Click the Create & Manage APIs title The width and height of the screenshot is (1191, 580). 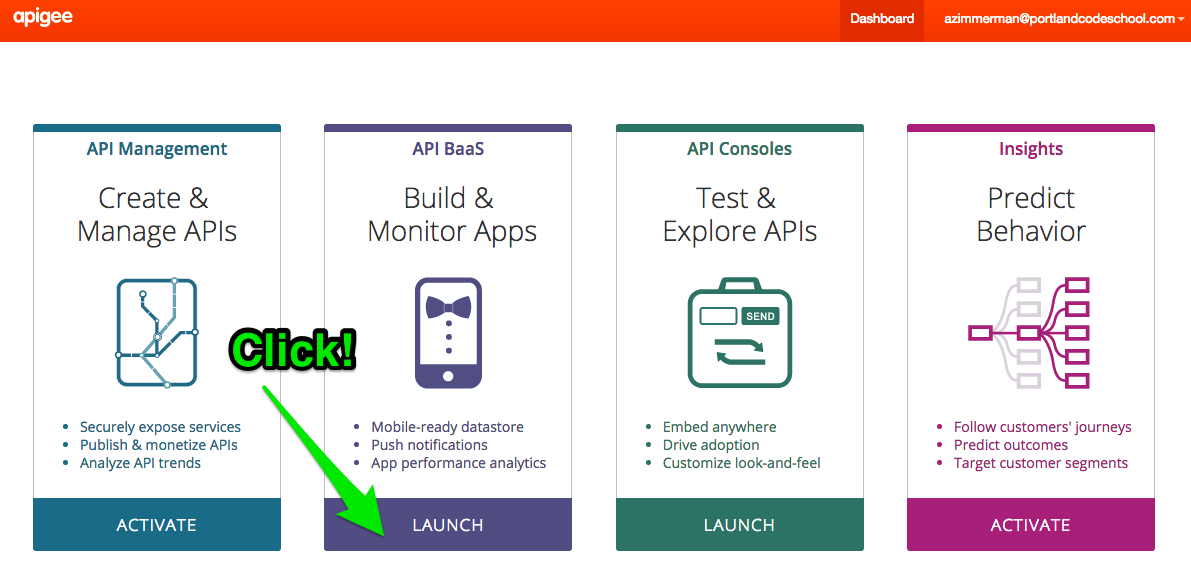[156, 215]
